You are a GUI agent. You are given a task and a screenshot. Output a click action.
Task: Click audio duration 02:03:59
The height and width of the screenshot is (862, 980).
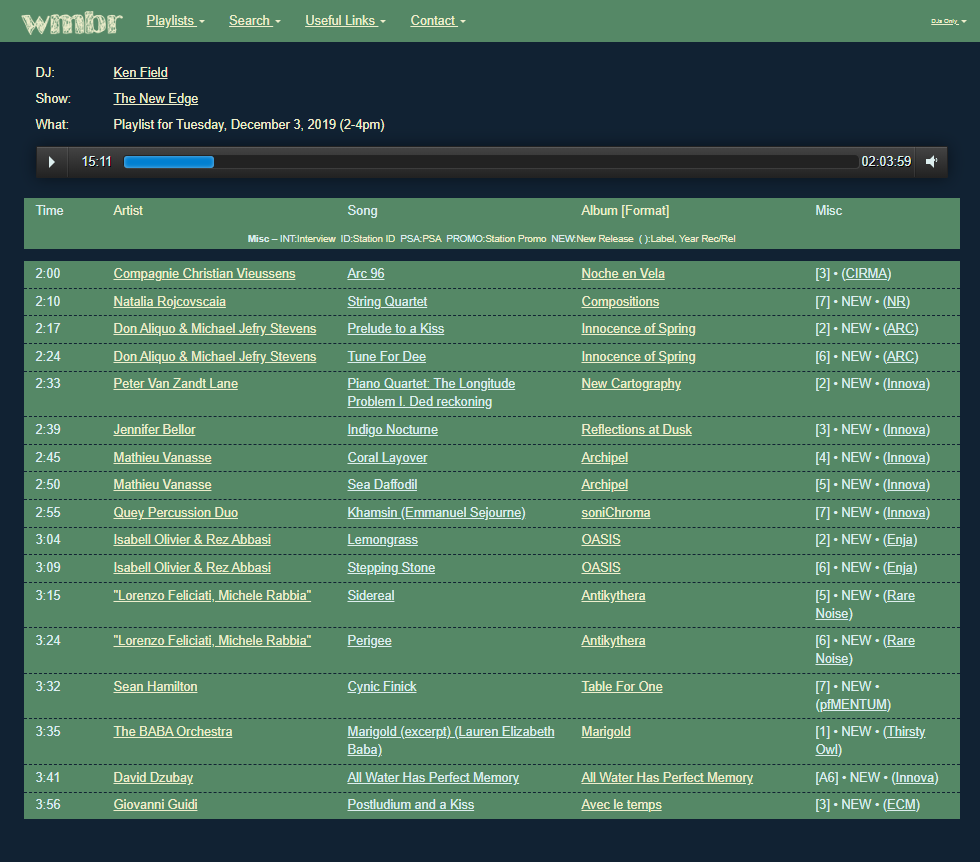point(886,162)
